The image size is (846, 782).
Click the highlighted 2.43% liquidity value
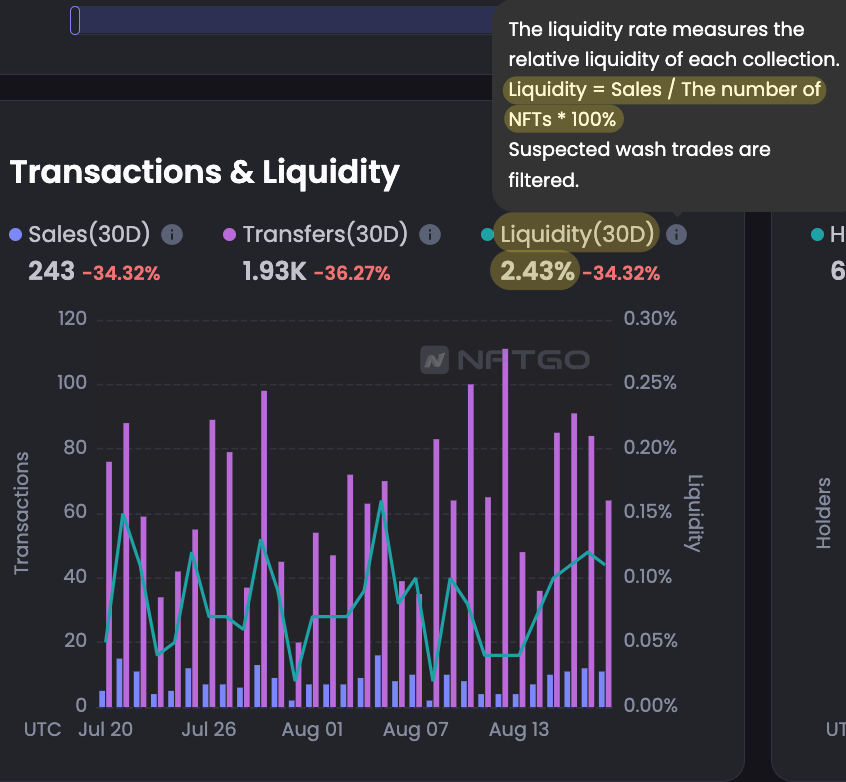tap(538, 271)
